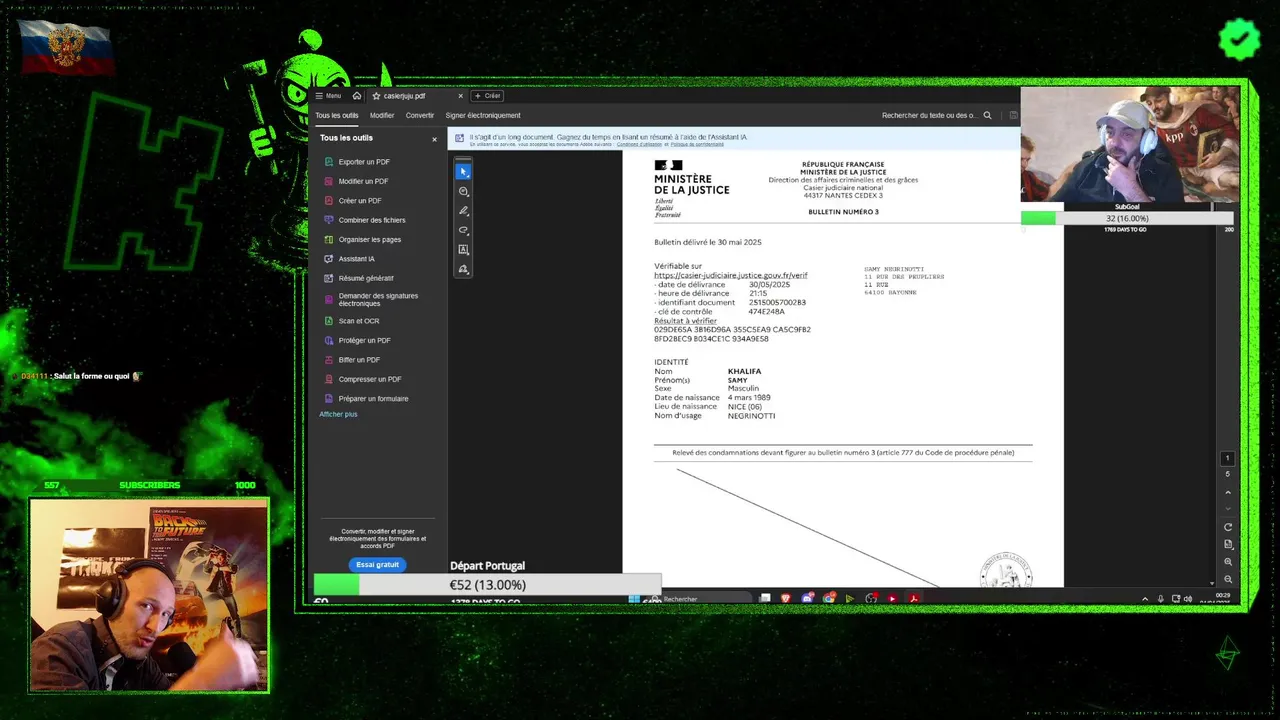This screenshot has height=720, width=1280.
Task: Click the Essai gratuit button
Action: coord(377,564)
